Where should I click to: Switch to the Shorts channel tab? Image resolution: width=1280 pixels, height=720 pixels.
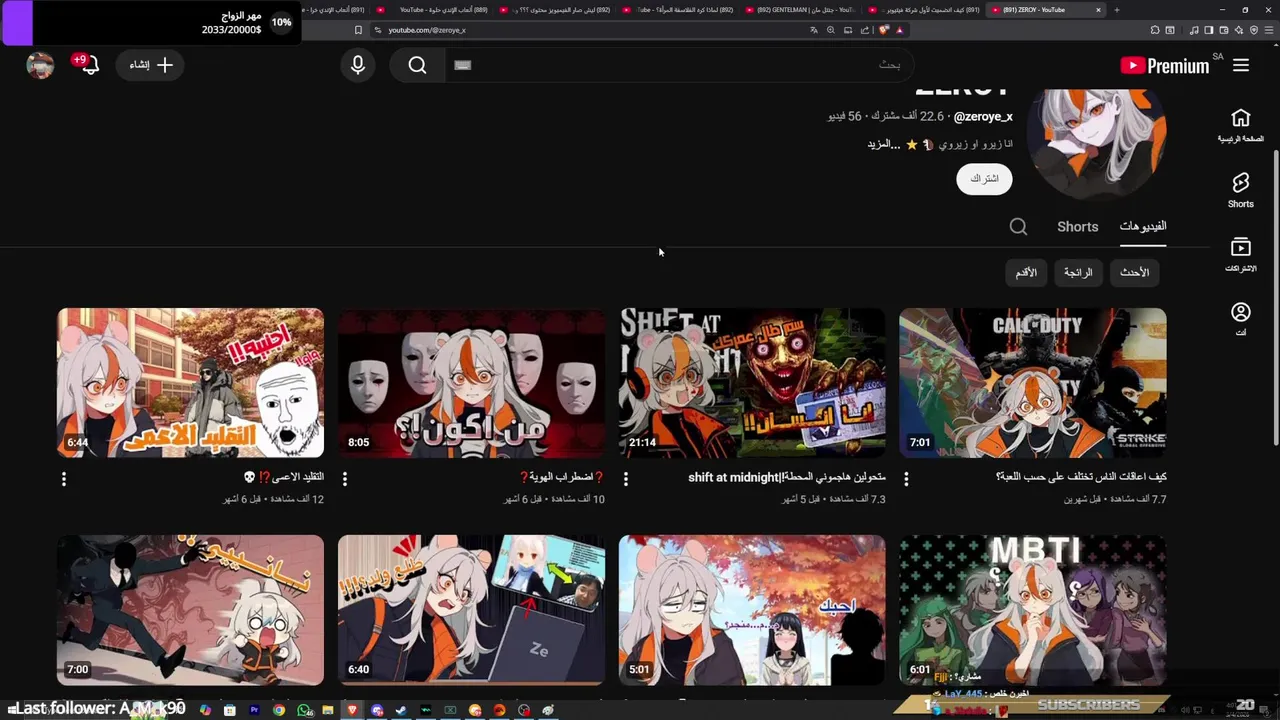click(1077, 227)
